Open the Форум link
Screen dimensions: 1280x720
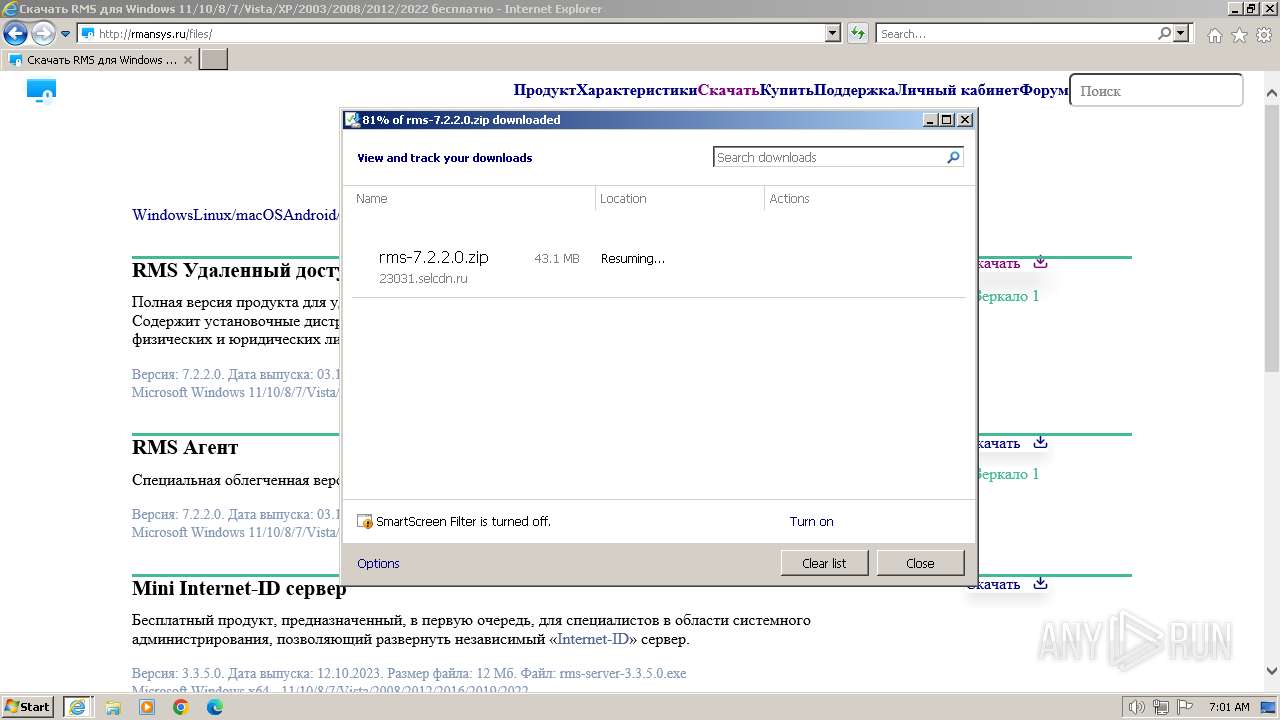point(1044,90)
